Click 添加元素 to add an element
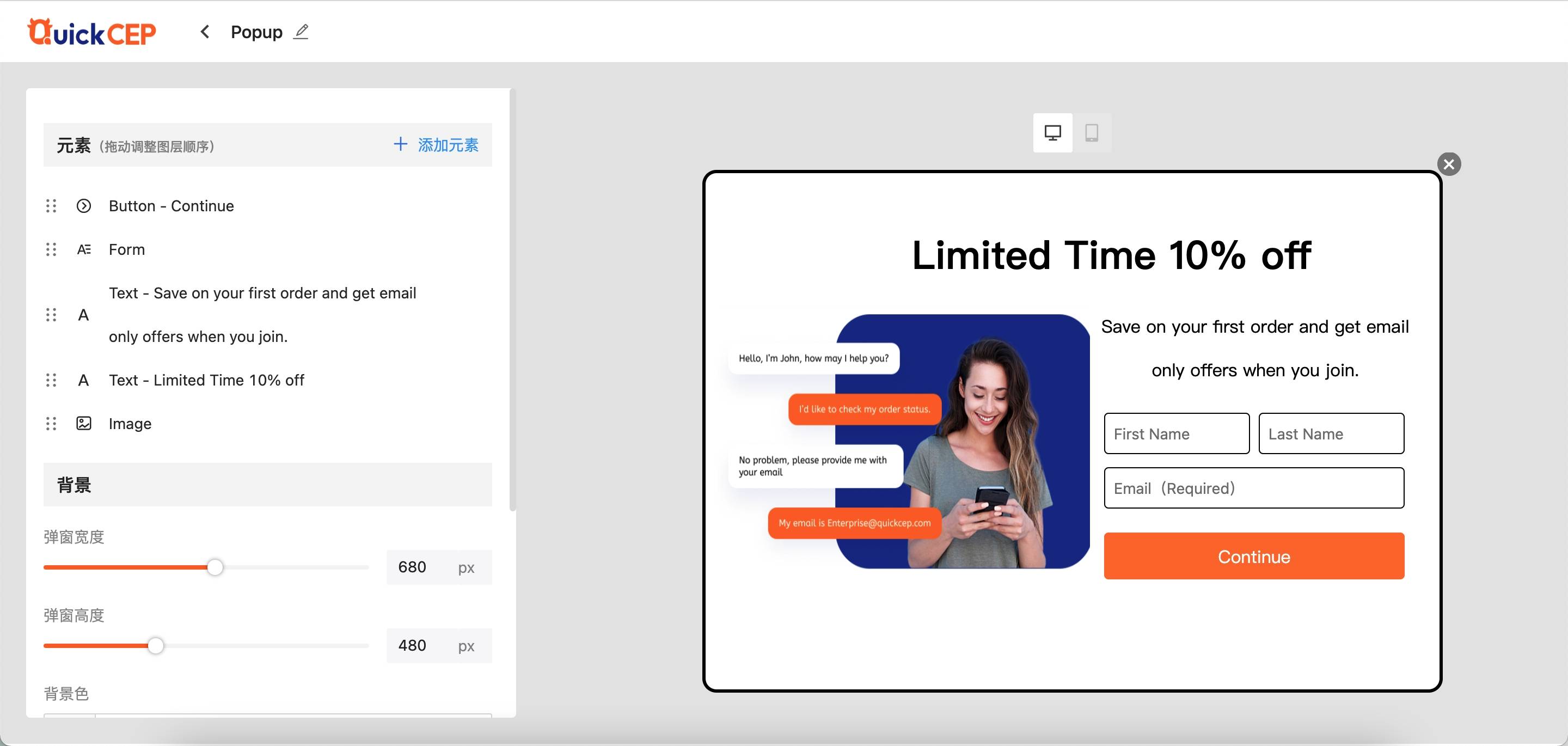 pos(436,145)
